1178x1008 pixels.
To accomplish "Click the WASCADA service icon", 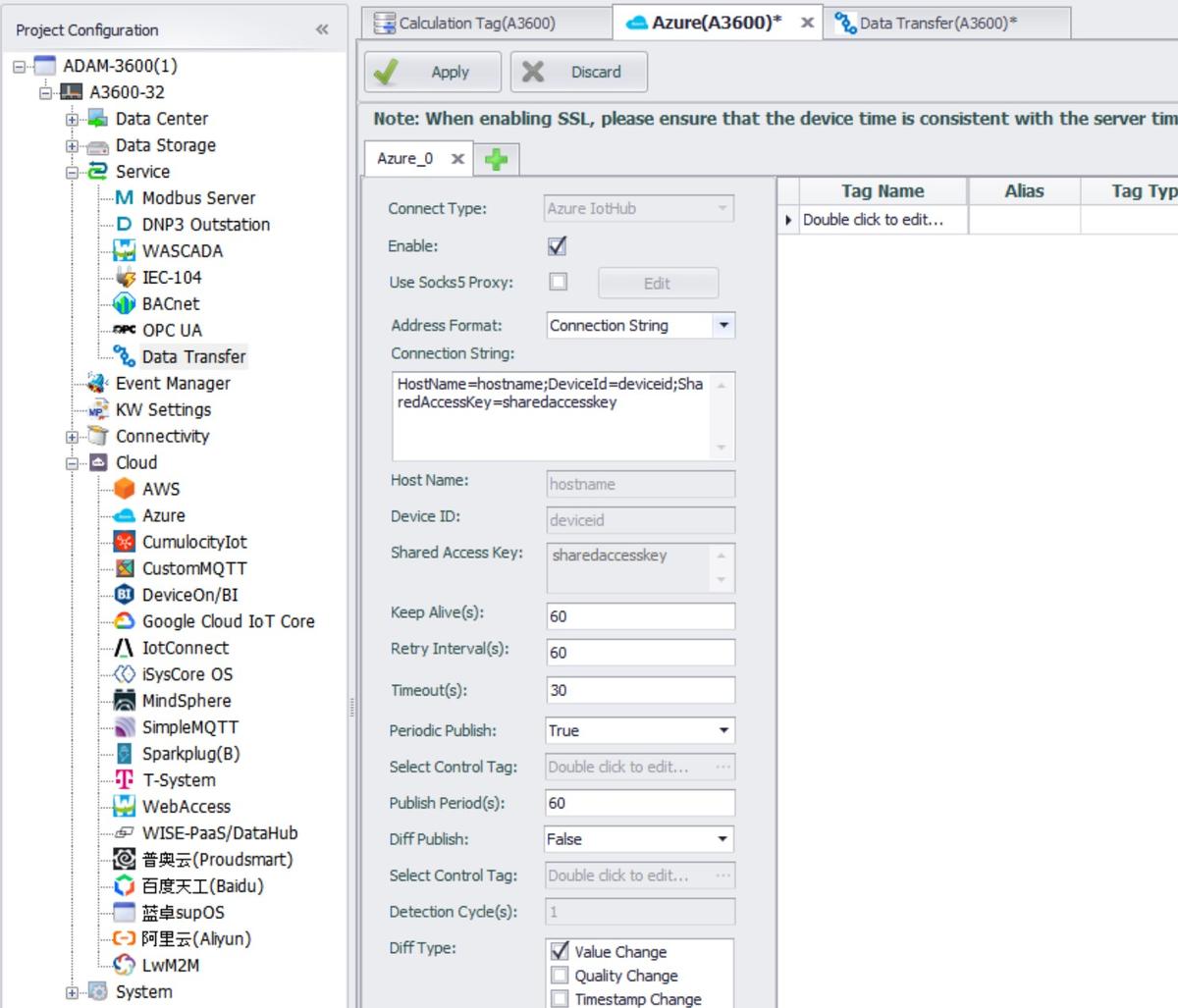I will tap(125, 251).
